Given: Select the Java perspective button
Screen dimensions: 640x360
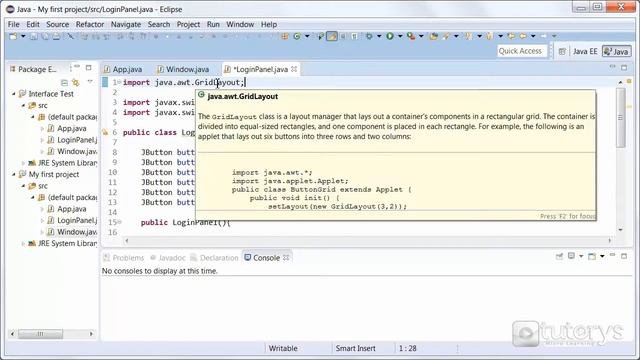Looking at the screenshot, I should 617,51.
